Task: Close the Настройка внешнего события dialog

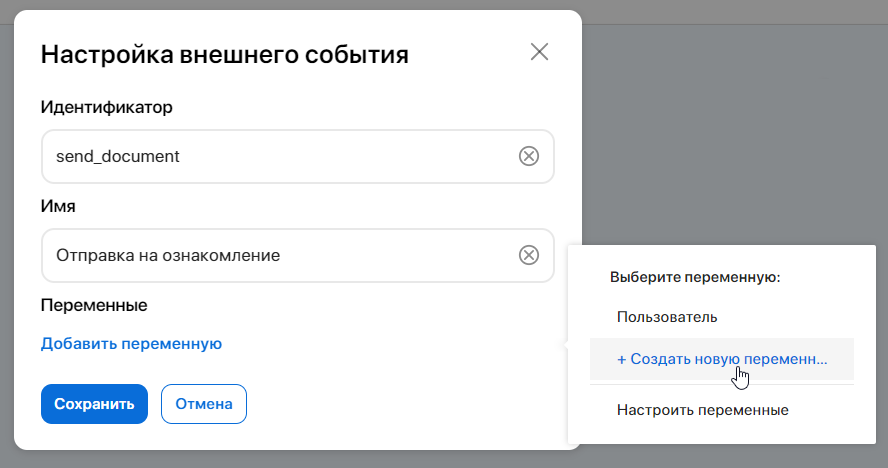Action: pyautogui.click(x=539, y=52)
